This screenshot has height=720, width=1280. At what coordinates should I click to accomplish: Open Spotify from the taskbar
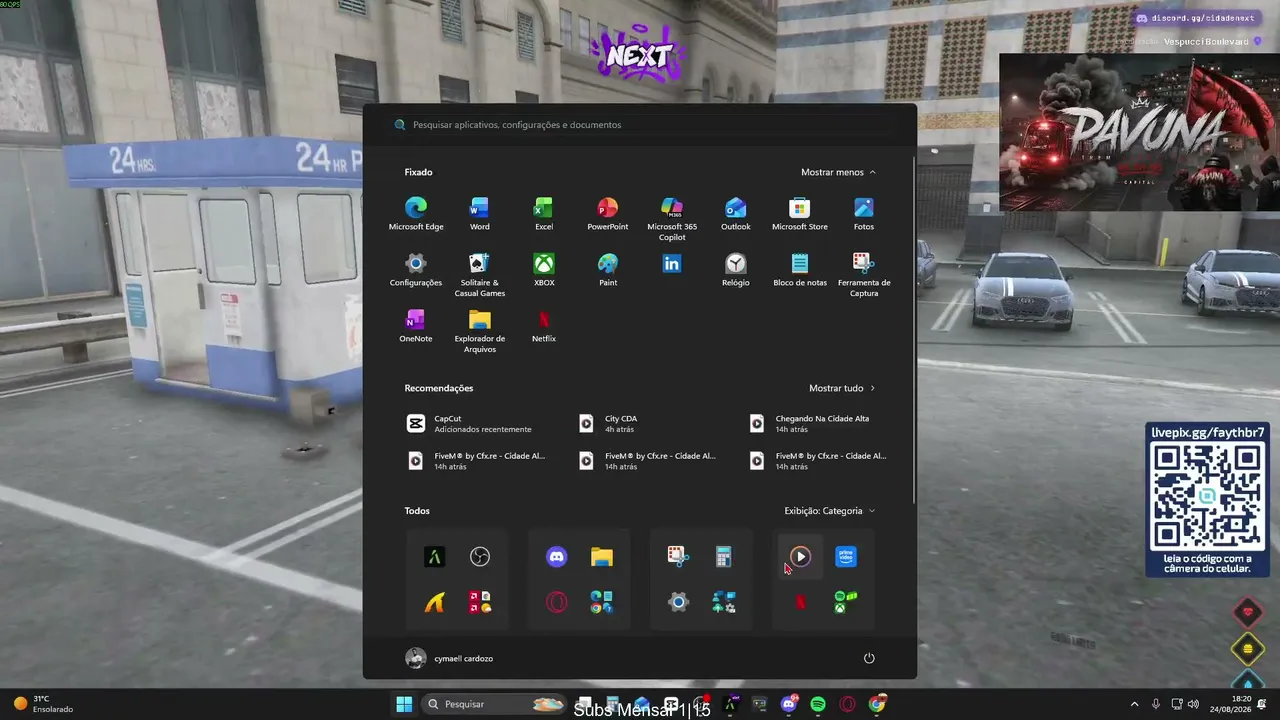coord(818,704)
